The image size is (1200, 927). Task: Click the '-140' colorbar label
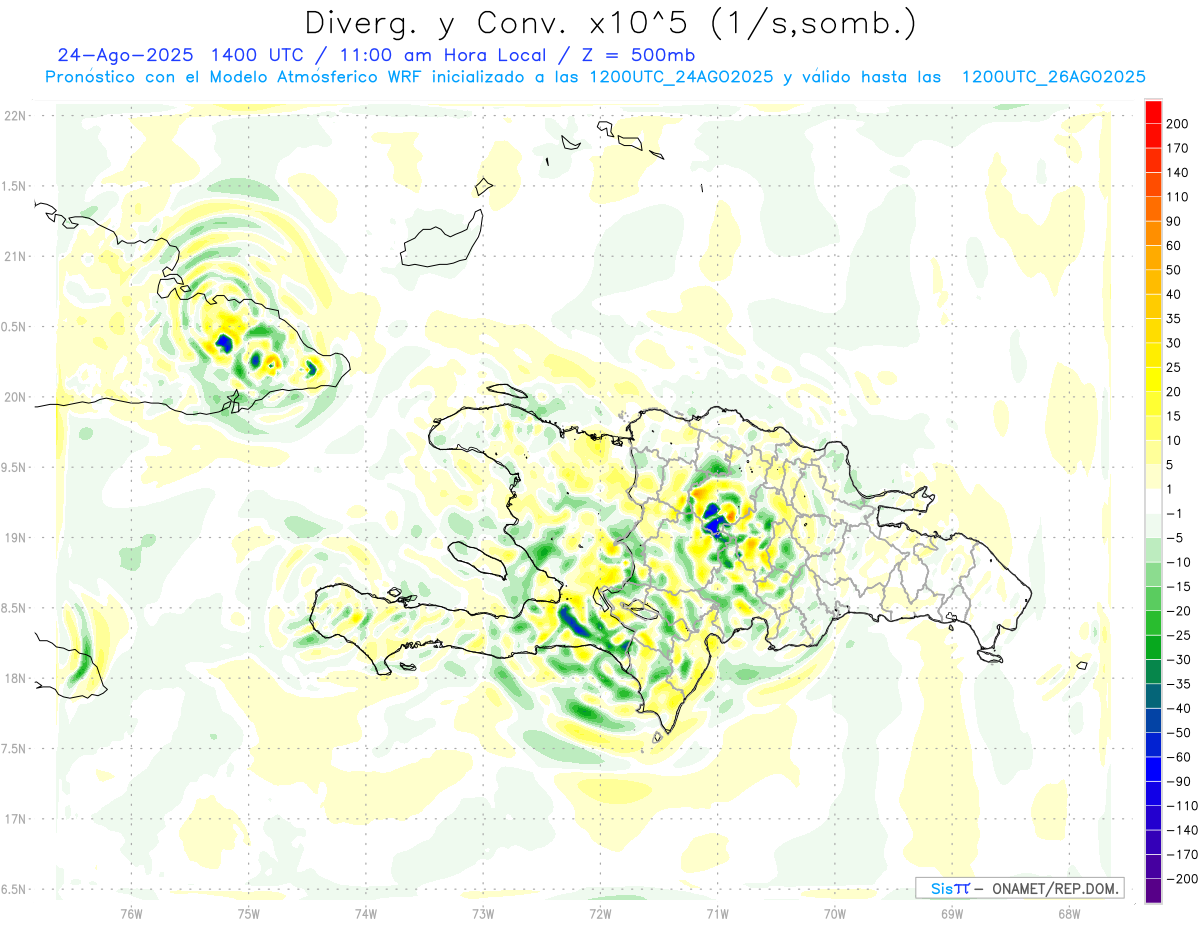click(x=1180, y=830)
